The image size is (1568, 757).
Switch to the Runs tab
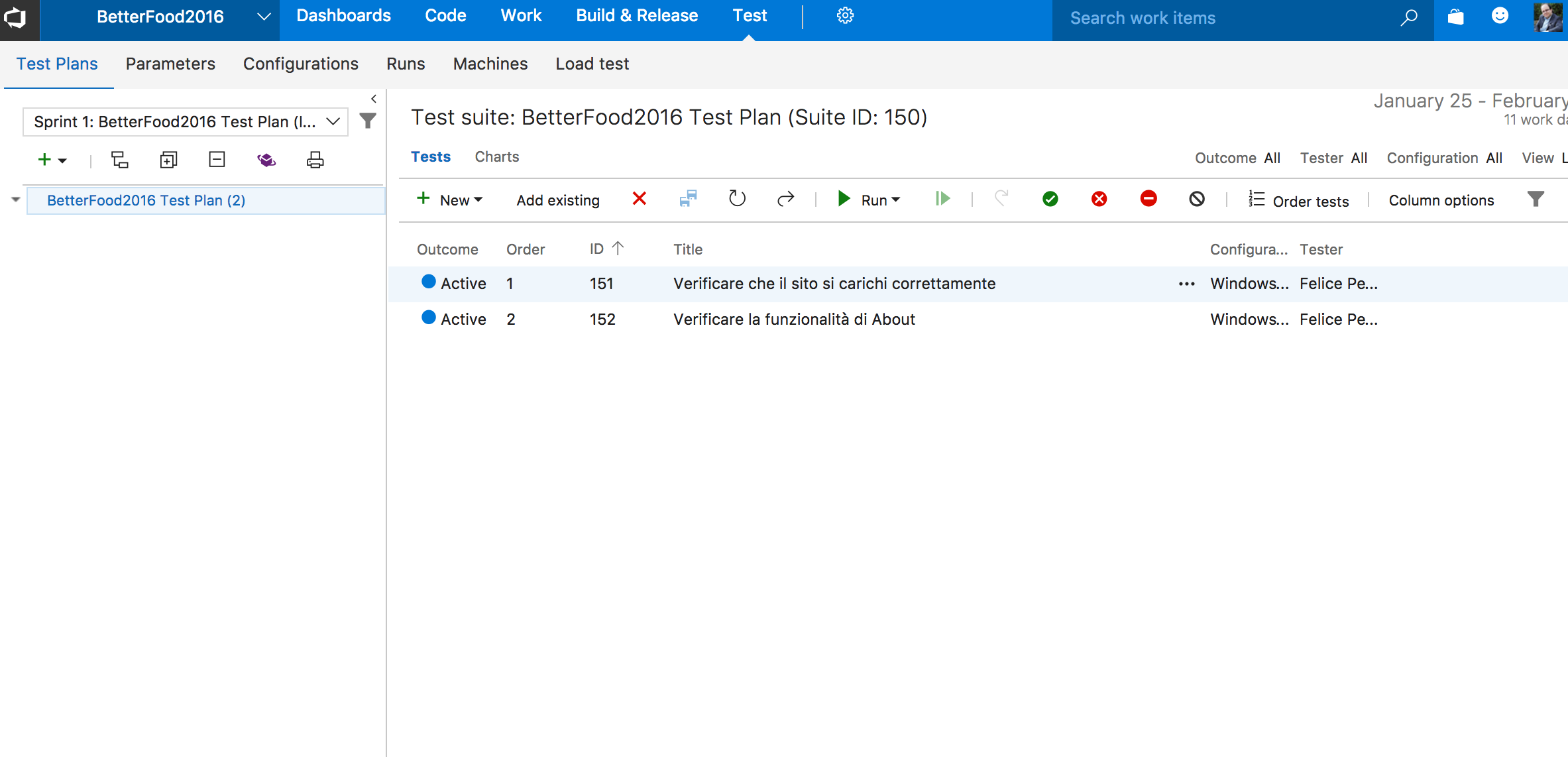[x=406, y=64]
